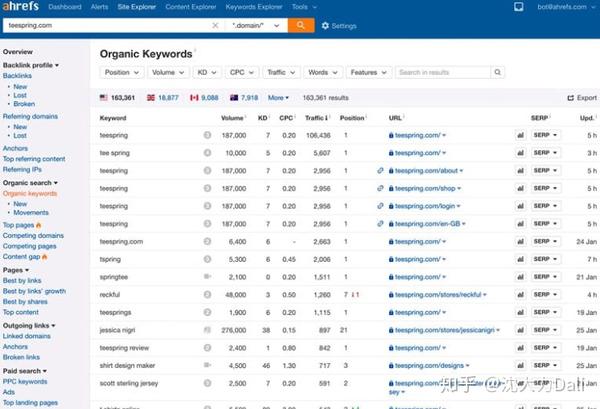The image size is (600, 409).
Task: Open the KD filter dropdown
Action: click(x=207, y=72)
